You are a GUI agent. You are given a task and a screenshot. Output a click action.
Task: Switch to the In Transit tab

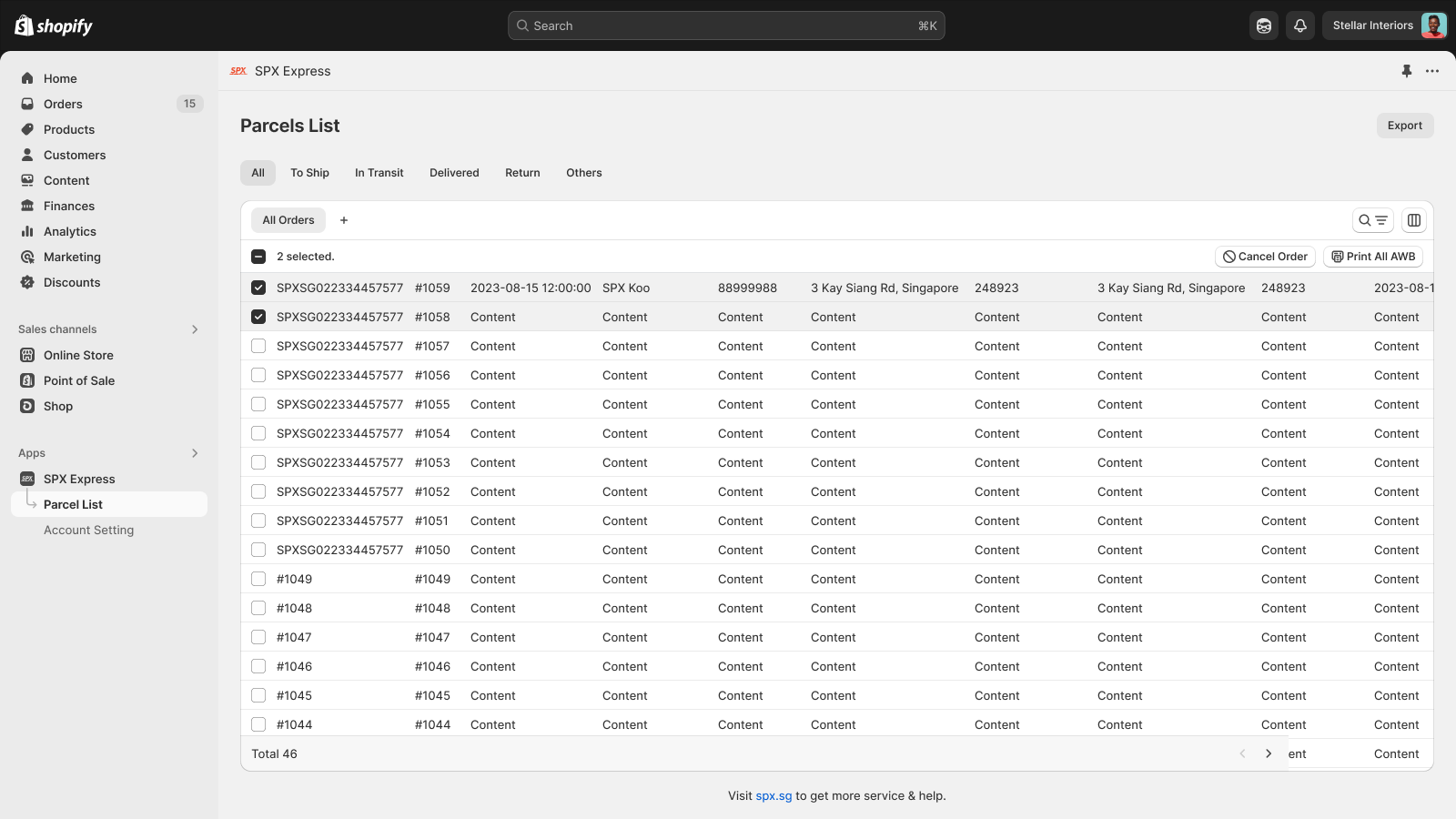coord(379,172)
